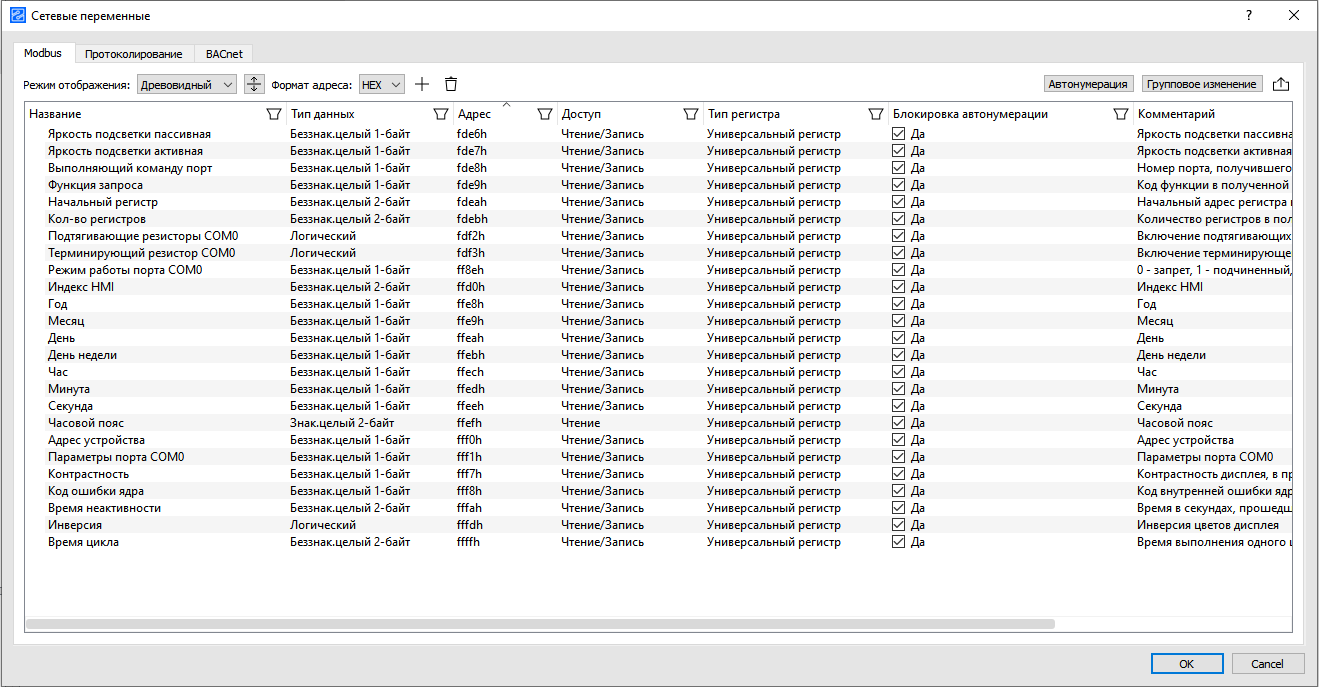Toggle autonumbering lock checkbox for Год row

[x=898, y=304]
